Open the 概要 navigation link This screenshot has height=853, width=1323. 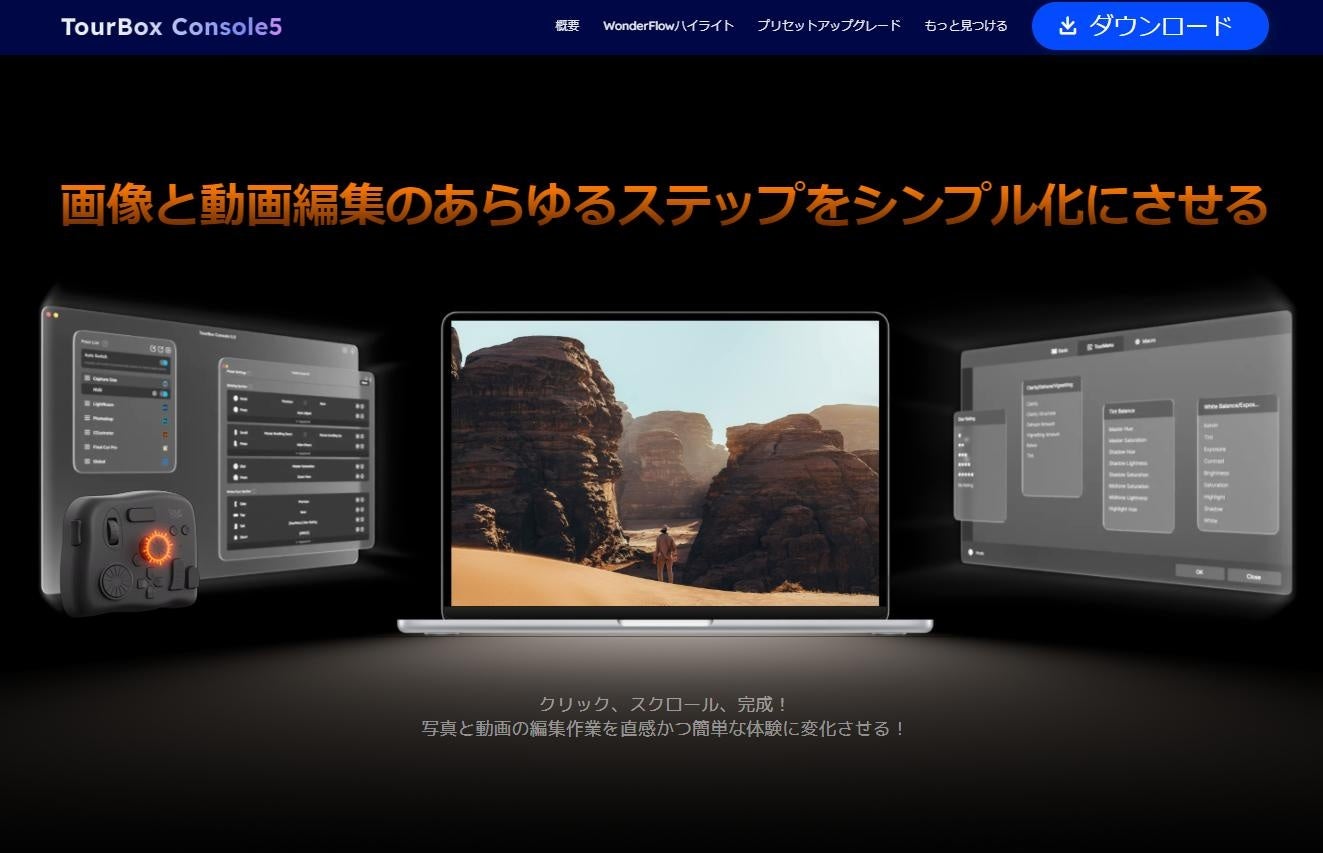point(567,26)
